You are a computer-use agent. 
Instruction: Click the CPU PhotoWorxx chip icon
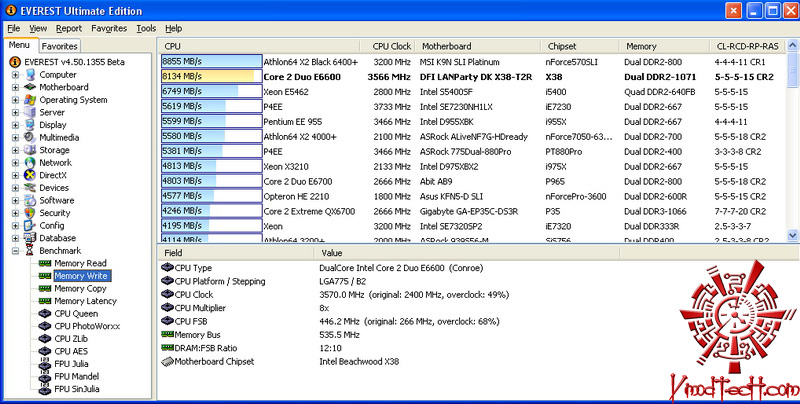pos(45,326)
